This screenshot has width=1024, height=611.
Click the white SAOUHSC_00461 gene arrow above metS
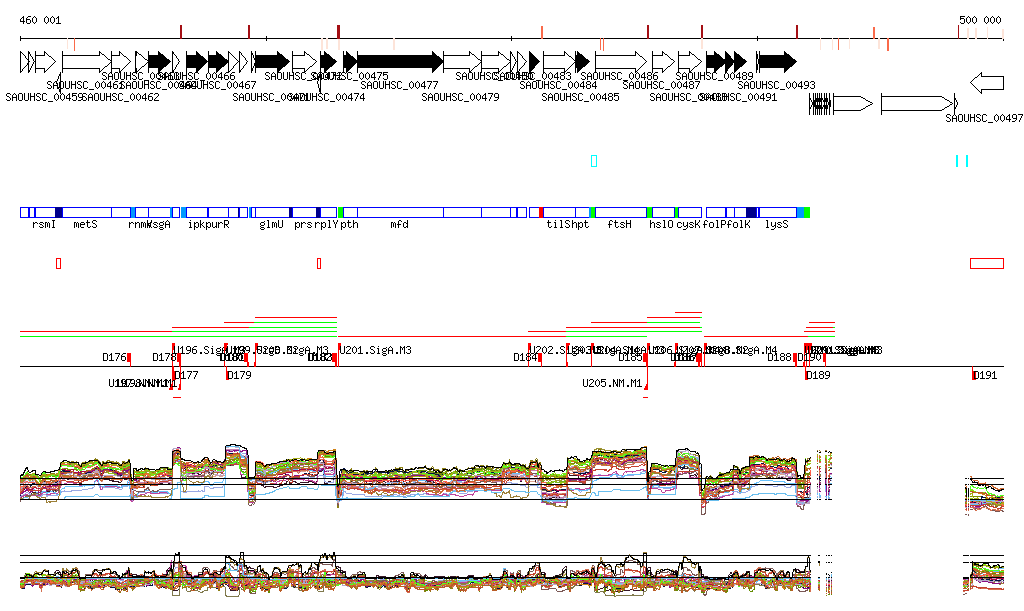pos(86,62)
